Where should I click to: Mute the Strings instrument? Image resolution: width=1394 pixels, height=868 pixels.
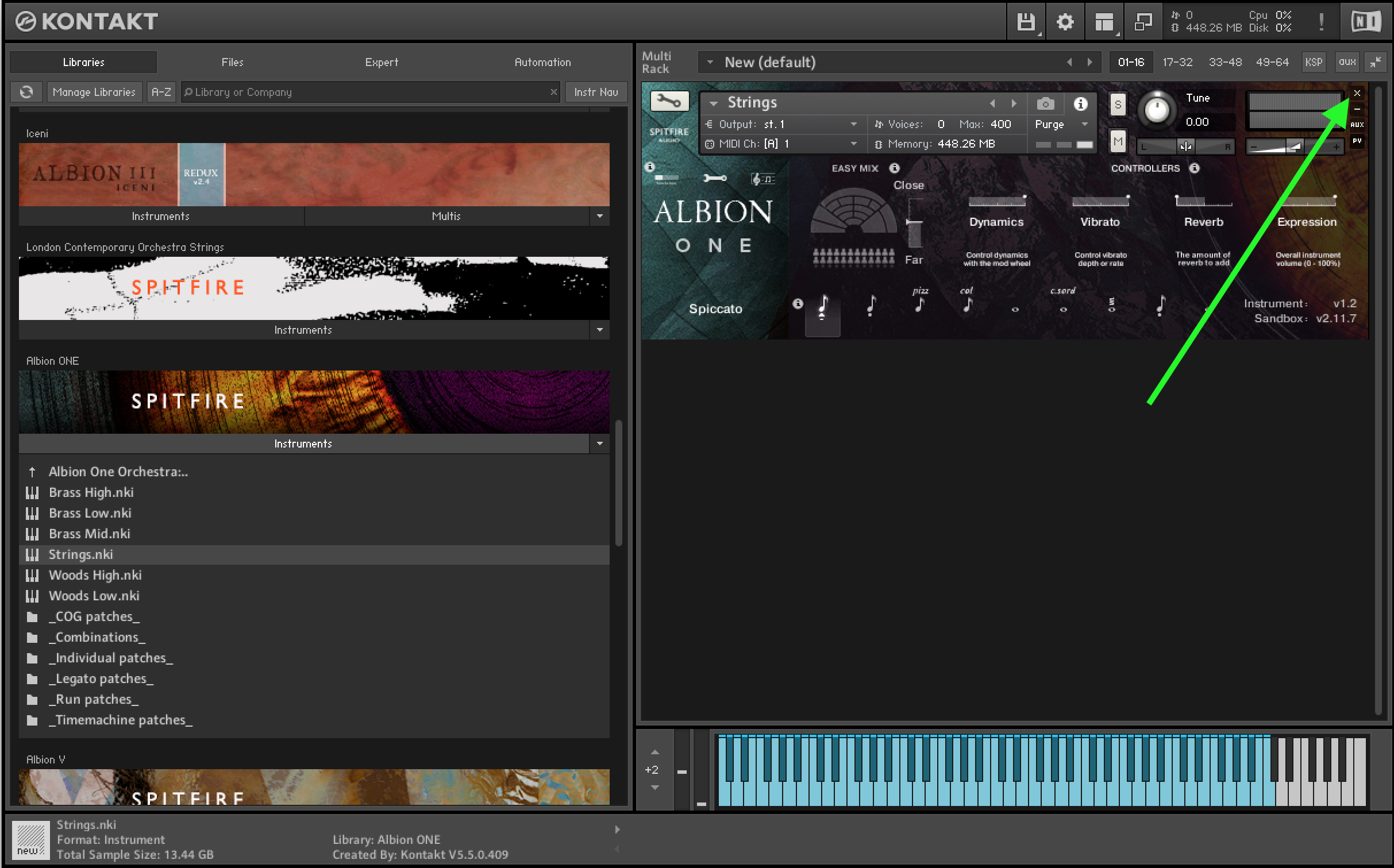(1117, 141)
